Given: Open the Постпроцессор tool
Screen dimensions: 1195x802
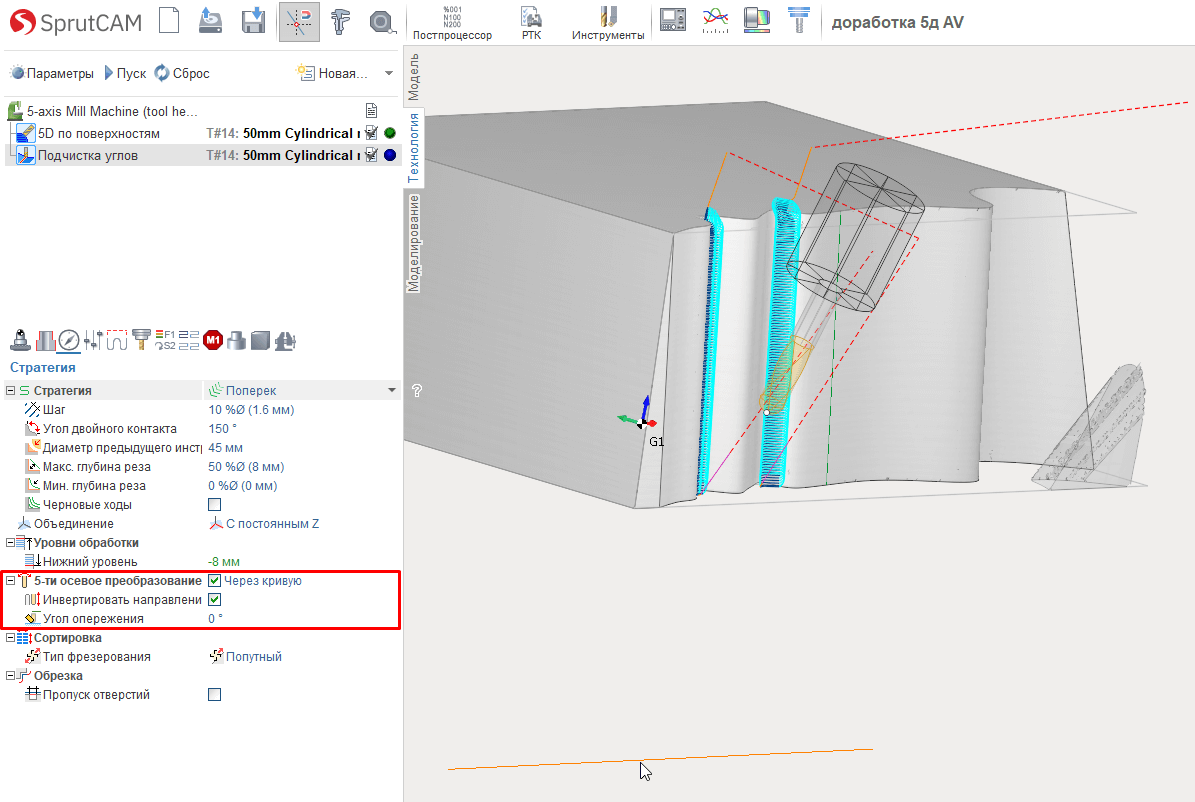Looking at the screenshot, I should 452,22.
